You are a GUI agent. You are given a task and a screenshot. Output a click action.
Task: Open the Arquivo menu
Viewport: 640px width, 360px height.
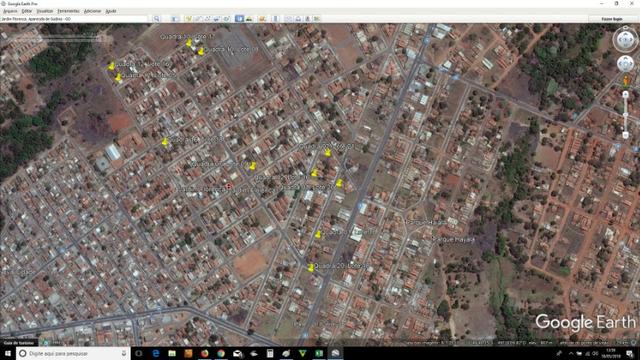tap(10, 11)
